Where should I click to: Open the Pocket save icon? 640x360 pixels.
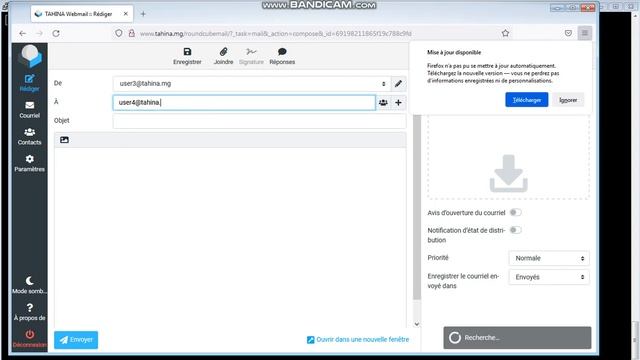click(x=568, y=33)
